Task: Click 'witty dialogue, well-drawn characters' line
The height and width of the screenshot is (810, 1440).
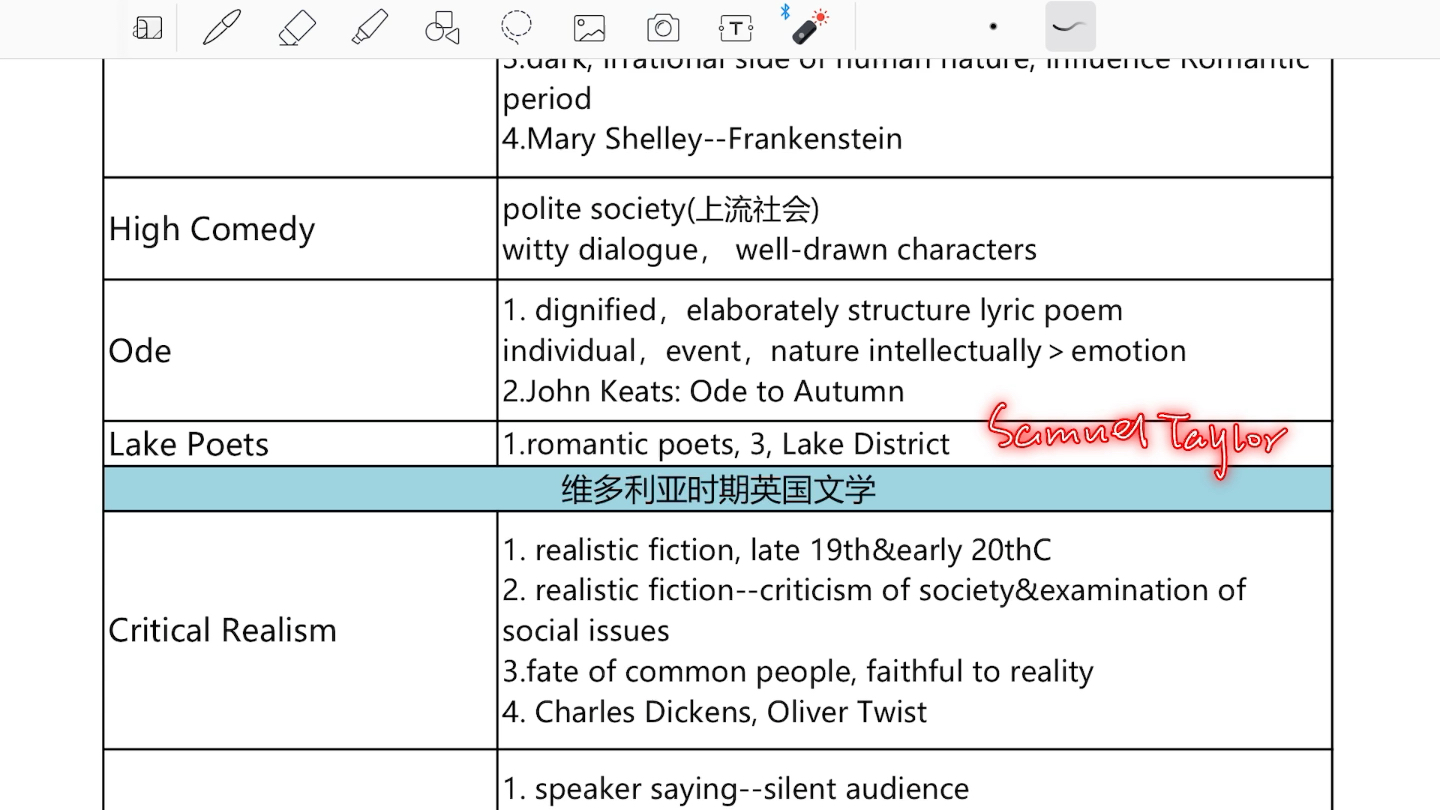Action: click(x=769, y=249)
